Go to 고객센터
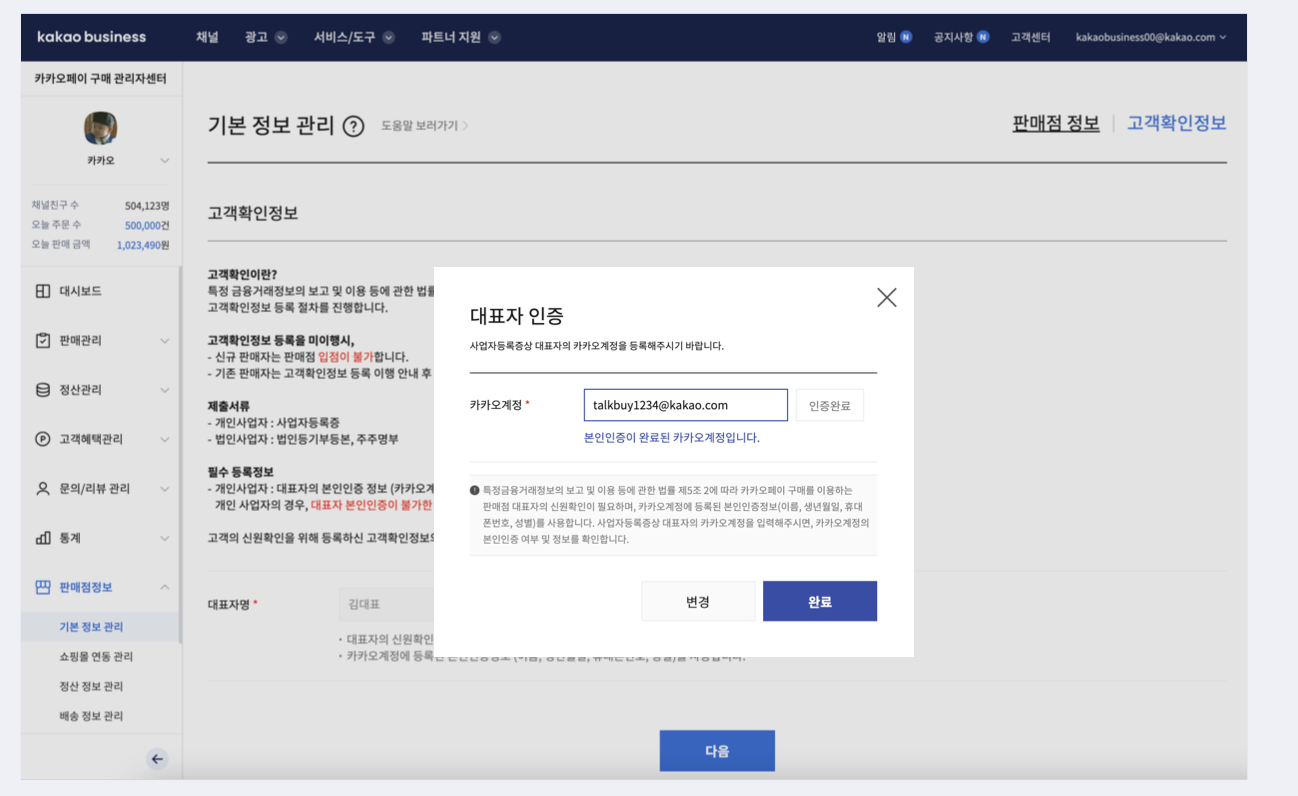The width and height of the screenshot is (1298, 796). click(1030, 37)
